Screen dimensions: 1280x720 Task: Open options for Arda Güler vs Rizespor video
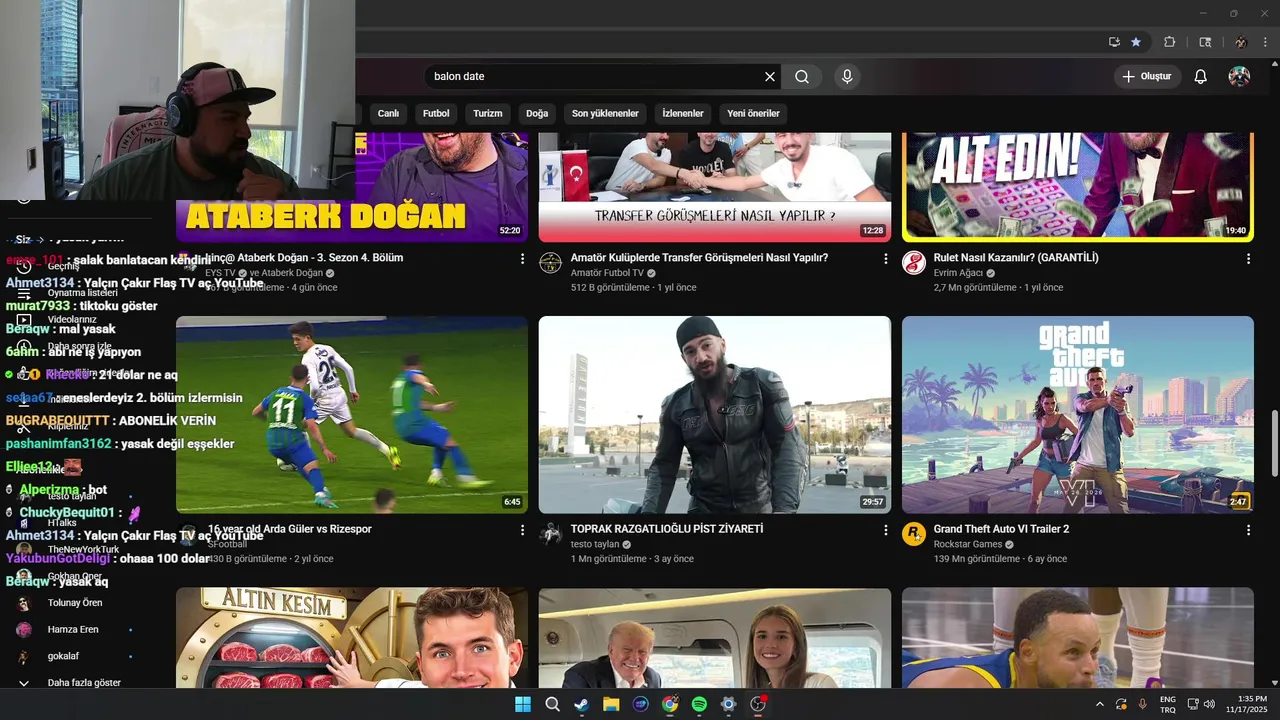[x=522, y=529]
